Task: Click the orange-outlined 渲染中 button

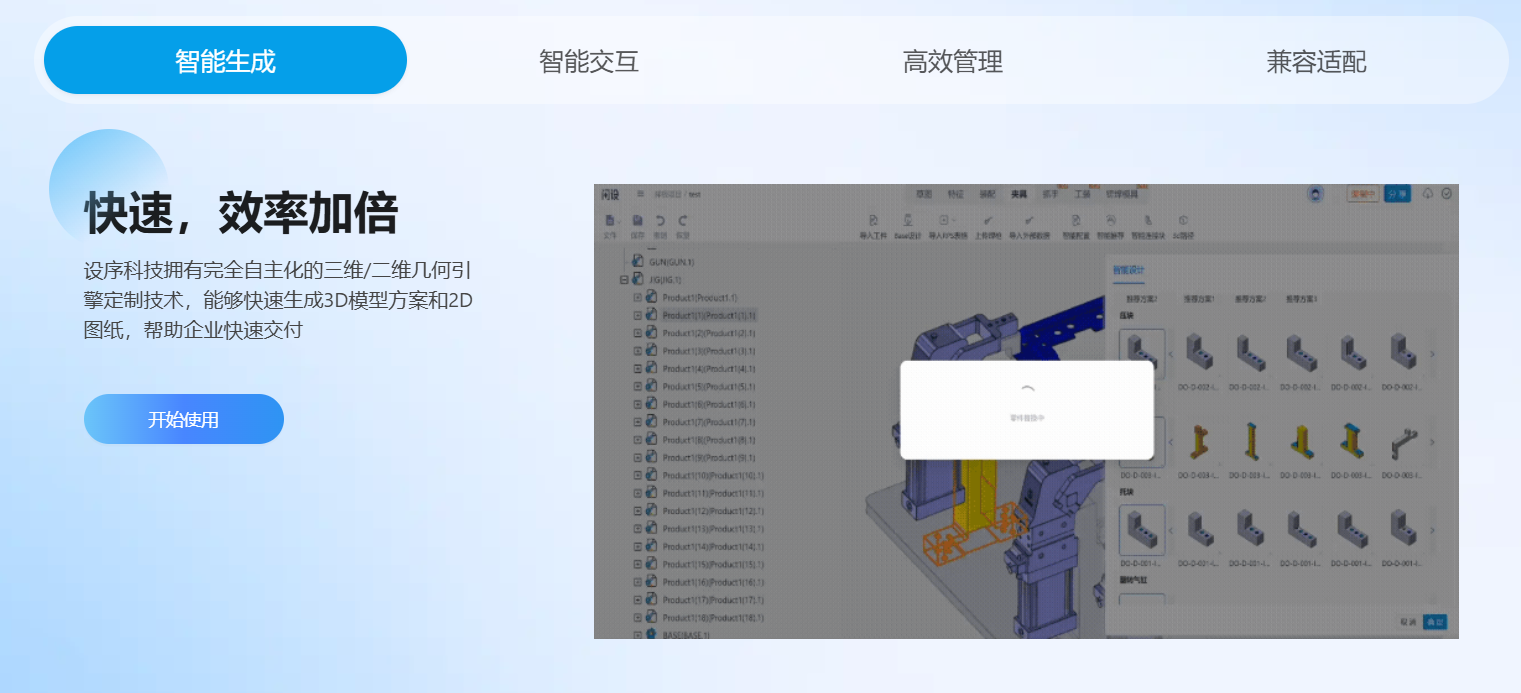Action: [1363, 194]
